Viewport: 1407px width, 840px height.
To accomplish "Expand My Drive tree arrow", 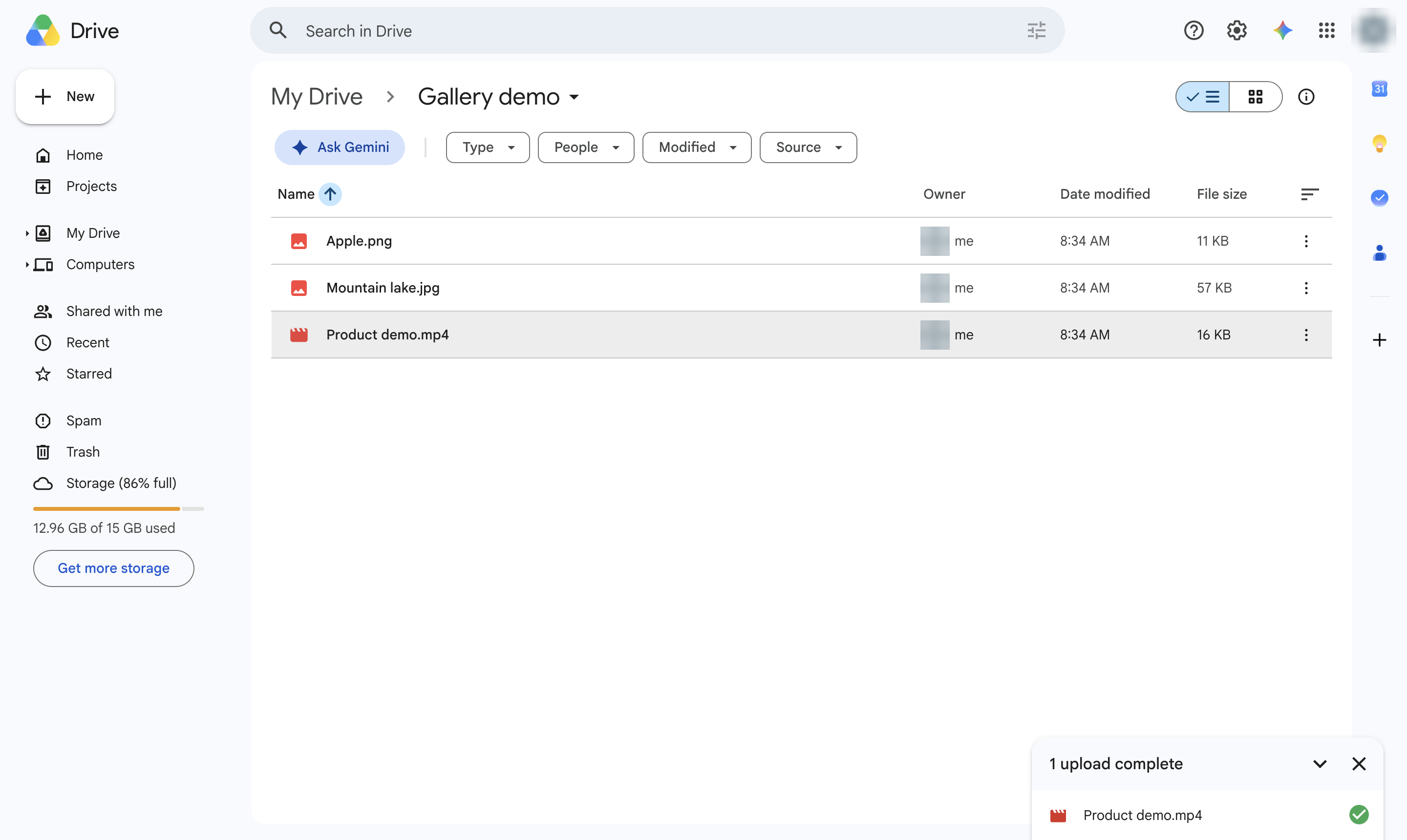I will coord(26,233).
